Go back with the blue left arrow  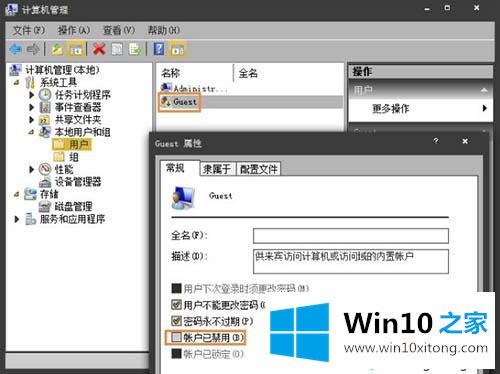tap(16, 49)
